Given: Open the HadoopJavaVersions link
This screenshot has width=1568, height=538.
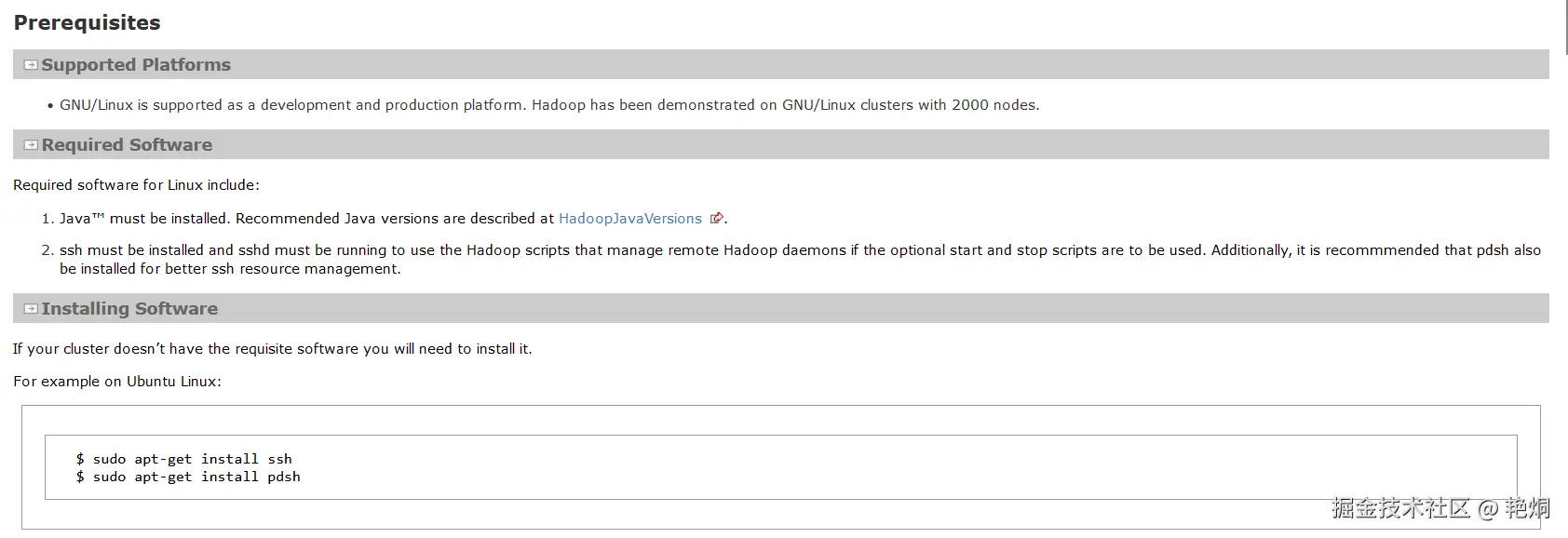Looking at the screenshot, I should click(x=629, y=219).
